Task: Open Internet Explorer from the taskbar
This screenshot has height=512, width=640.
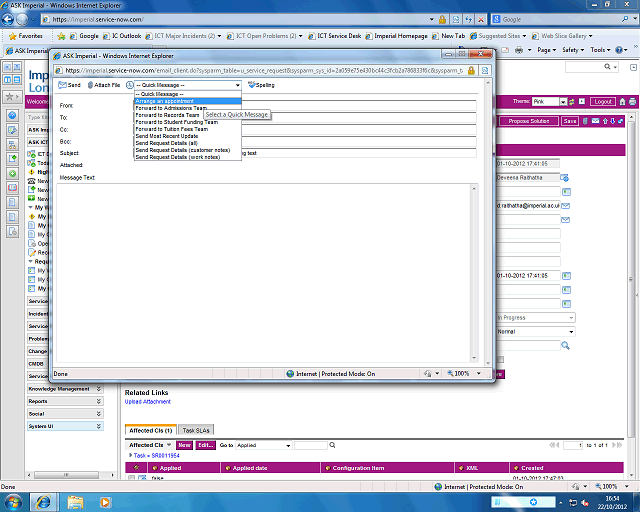Action: [x=45, y=500]
